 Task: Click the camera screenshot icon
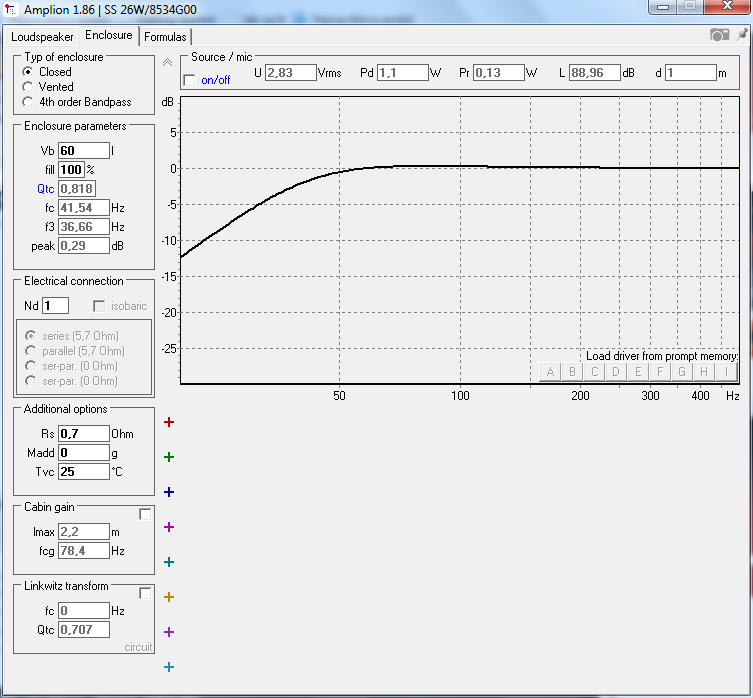click(719, 35)
